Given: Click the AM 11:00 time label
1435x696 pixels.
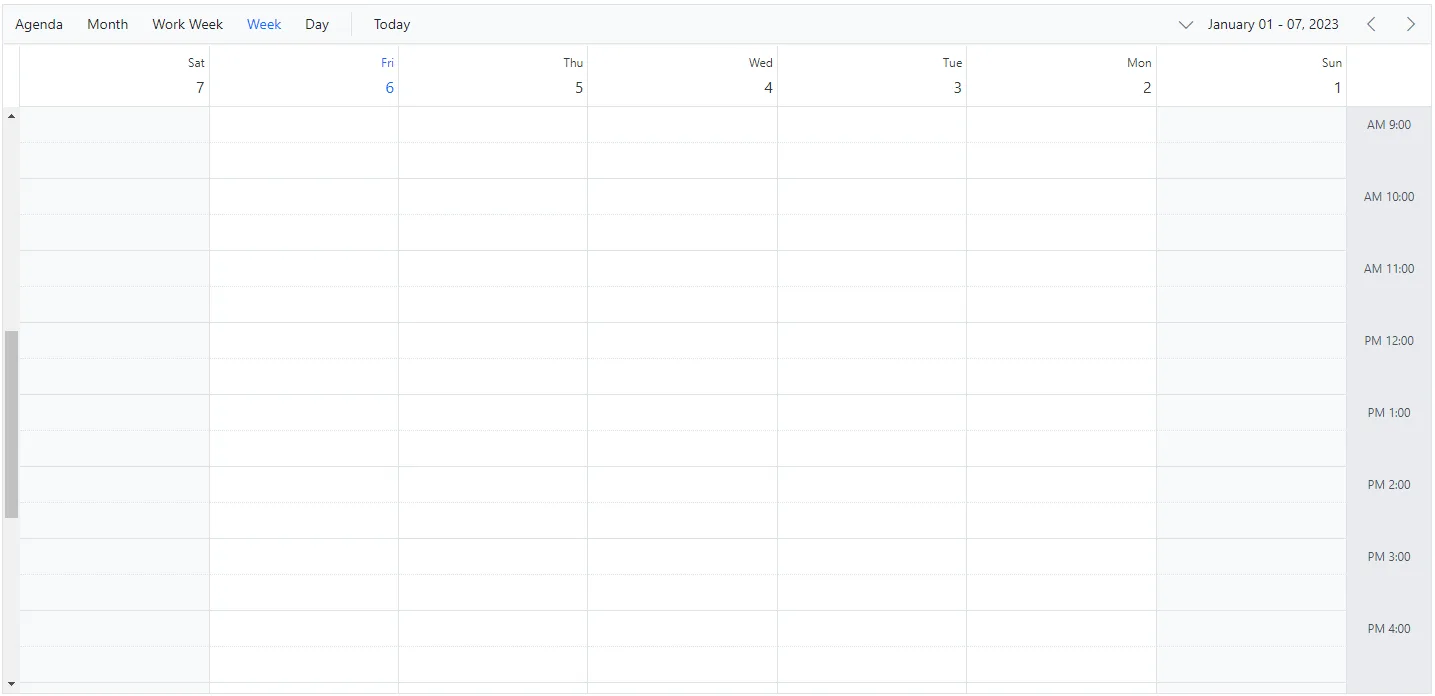Looking at the screenshot, I should [x=1389, y=269].
